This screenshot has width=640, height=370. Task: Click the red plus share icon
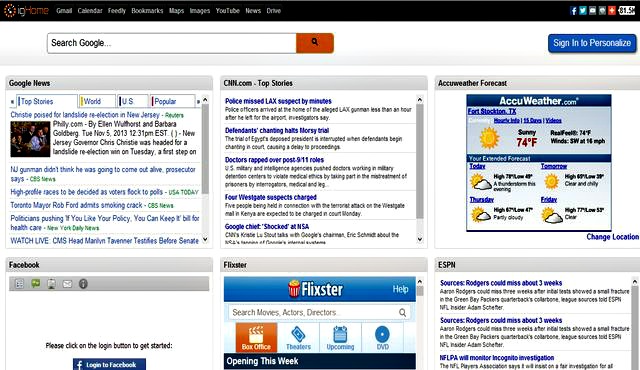pos(612,11)
